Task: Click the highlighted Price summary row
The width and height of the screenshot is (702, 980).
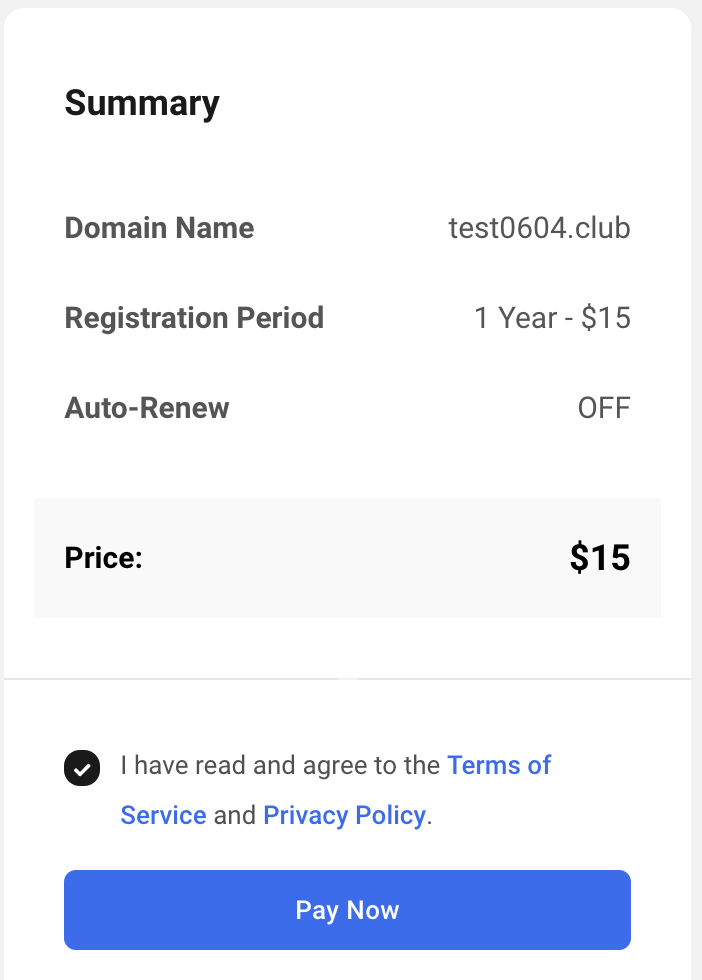Action: pos(348,557)
